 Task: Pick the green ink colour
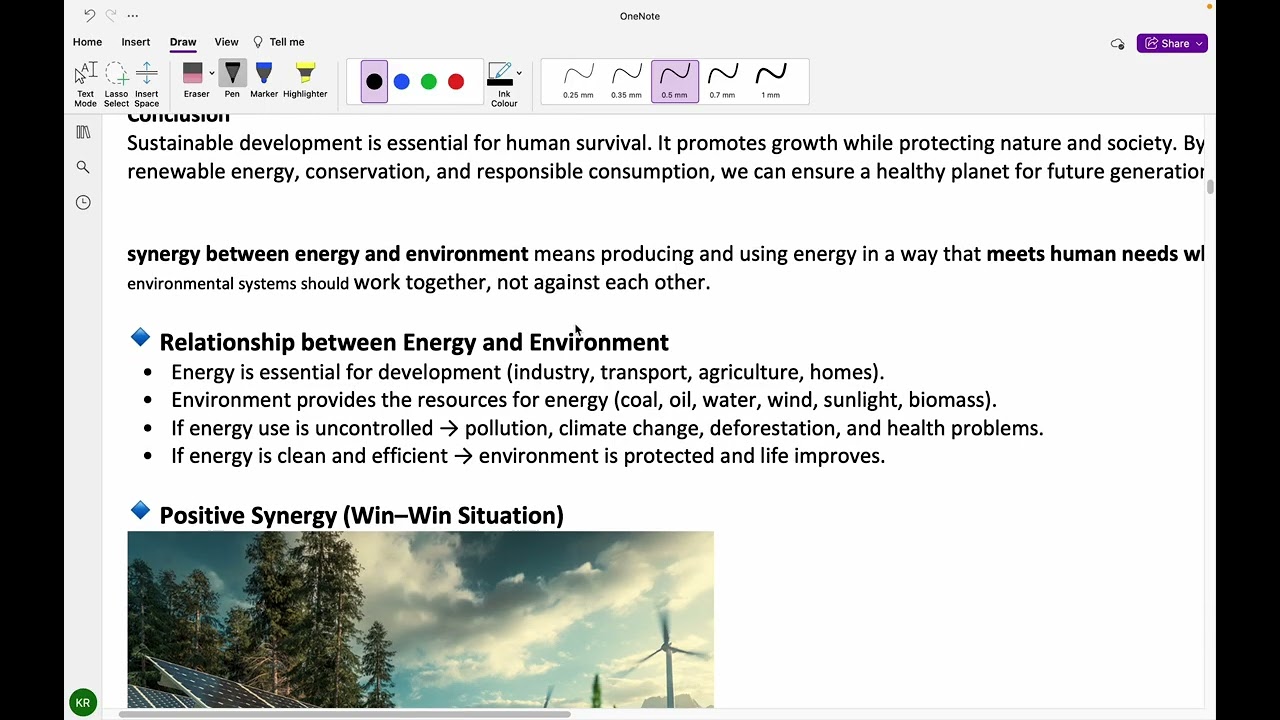(x=429, y=82)
